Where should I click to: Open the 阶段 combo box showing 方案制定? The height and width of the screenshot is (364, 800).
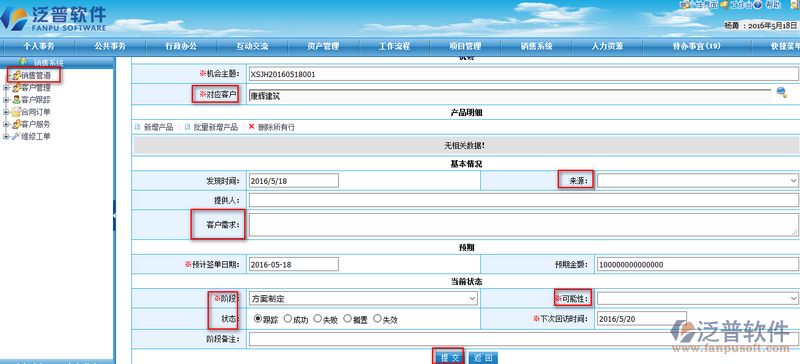pos(363,298)
